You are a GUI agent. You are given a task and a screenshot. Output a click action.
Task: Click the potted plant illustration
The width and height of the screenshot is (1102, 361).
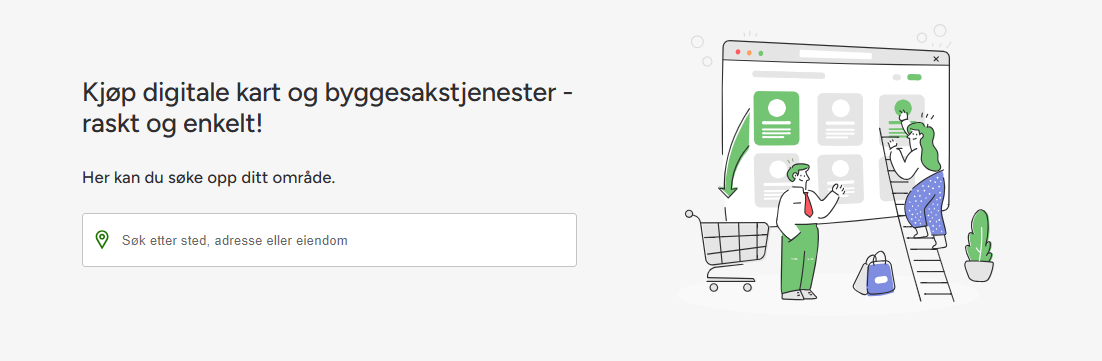[x=978, y=246]
